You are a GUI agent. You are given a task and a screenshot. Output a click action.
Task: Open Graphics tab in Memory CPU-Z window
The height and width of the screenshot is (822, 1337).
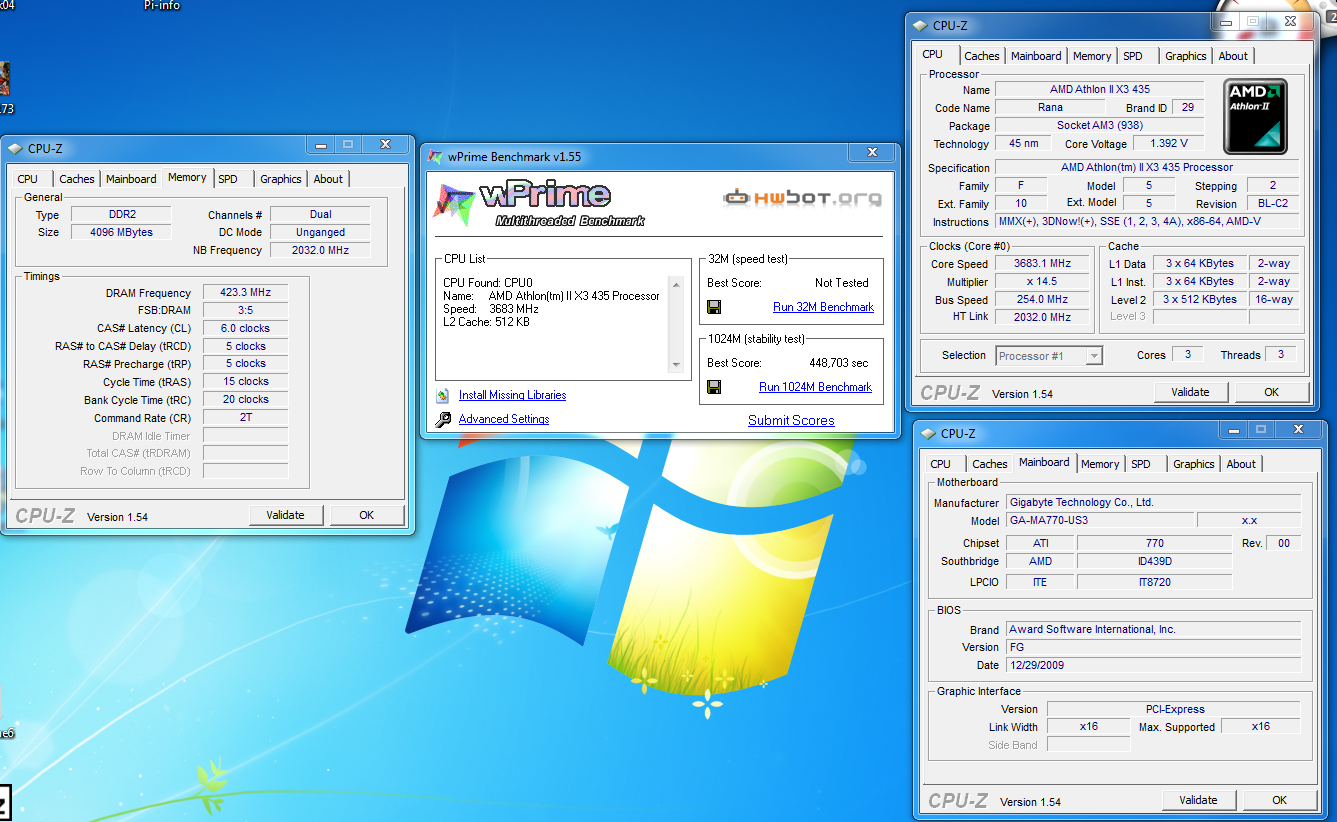281,179
